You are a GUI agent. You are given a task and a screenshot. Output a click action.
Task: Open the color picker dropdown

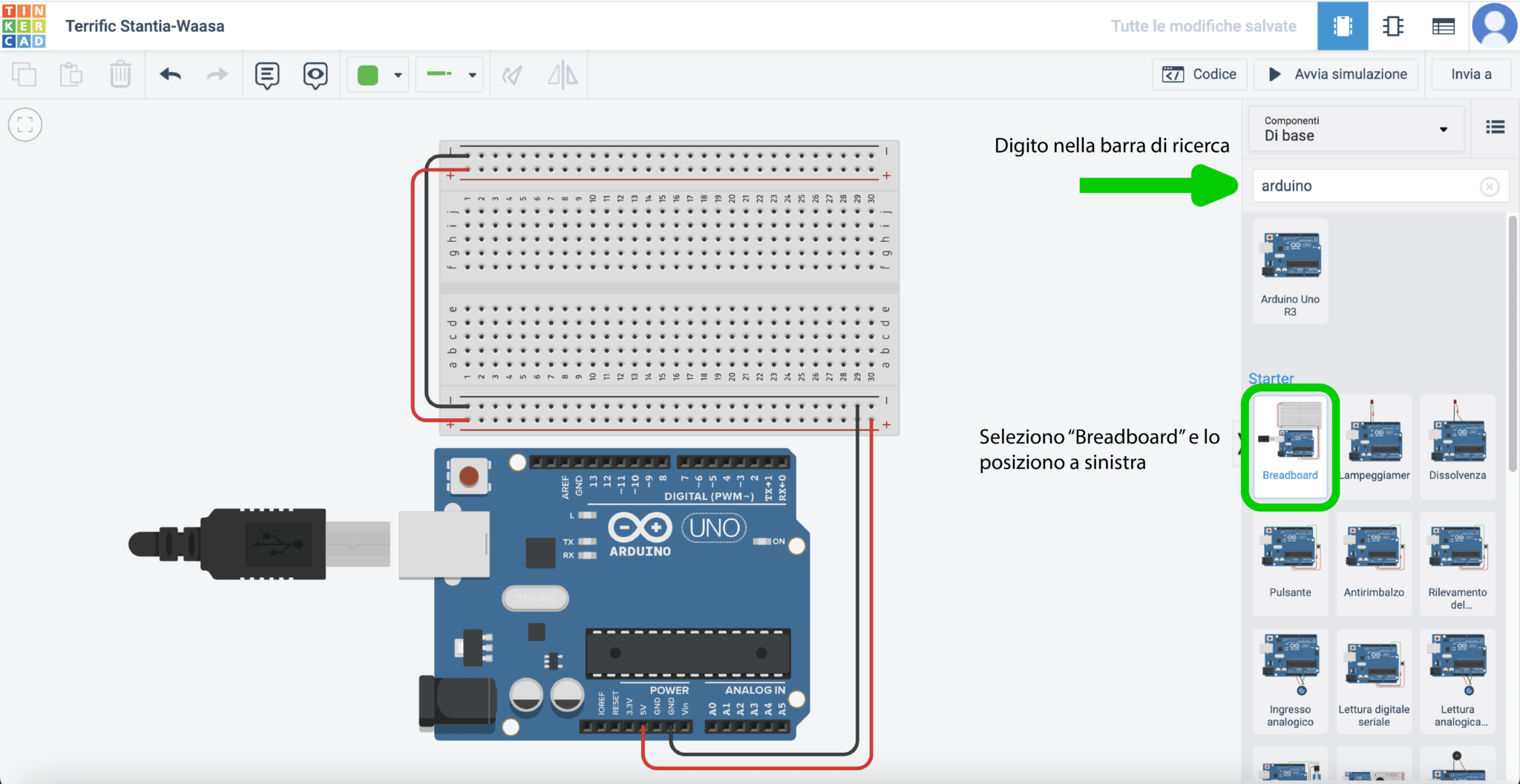click(x=399, y=74)
